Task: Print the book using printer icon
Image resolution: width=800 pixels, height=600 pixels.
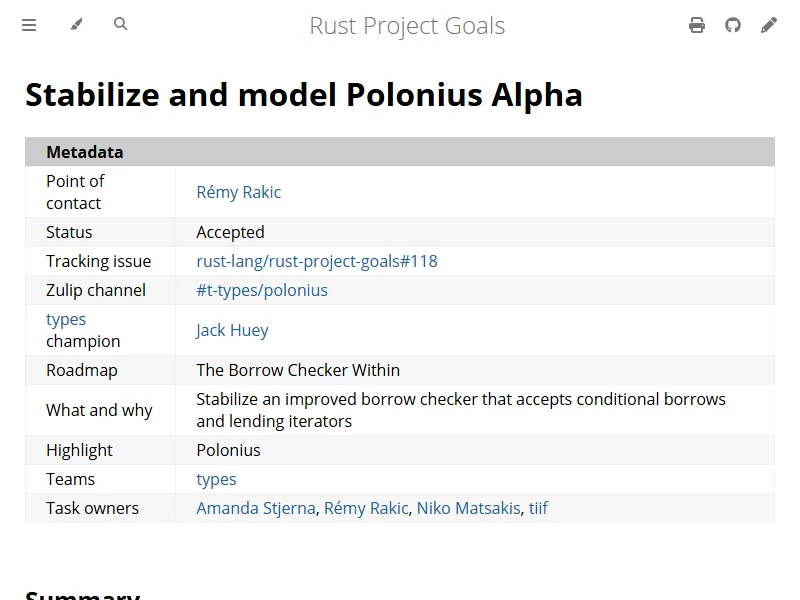Action: coord(697,25)
